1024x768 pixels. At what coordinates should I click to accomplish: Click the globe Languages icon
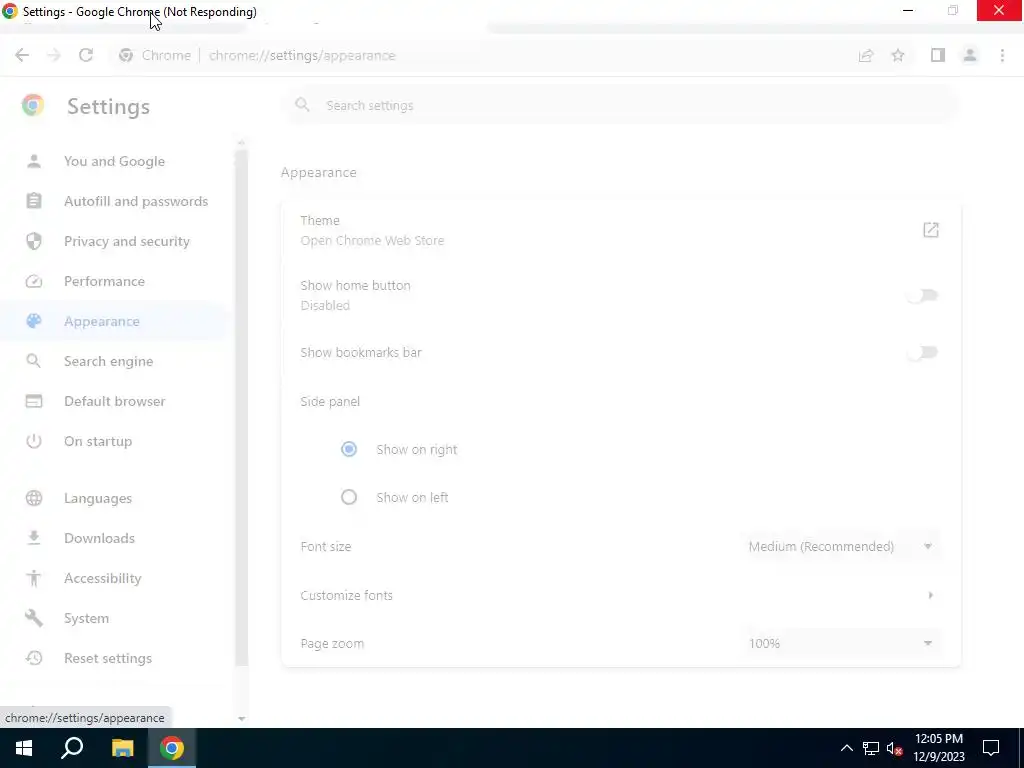click(34, 498)
